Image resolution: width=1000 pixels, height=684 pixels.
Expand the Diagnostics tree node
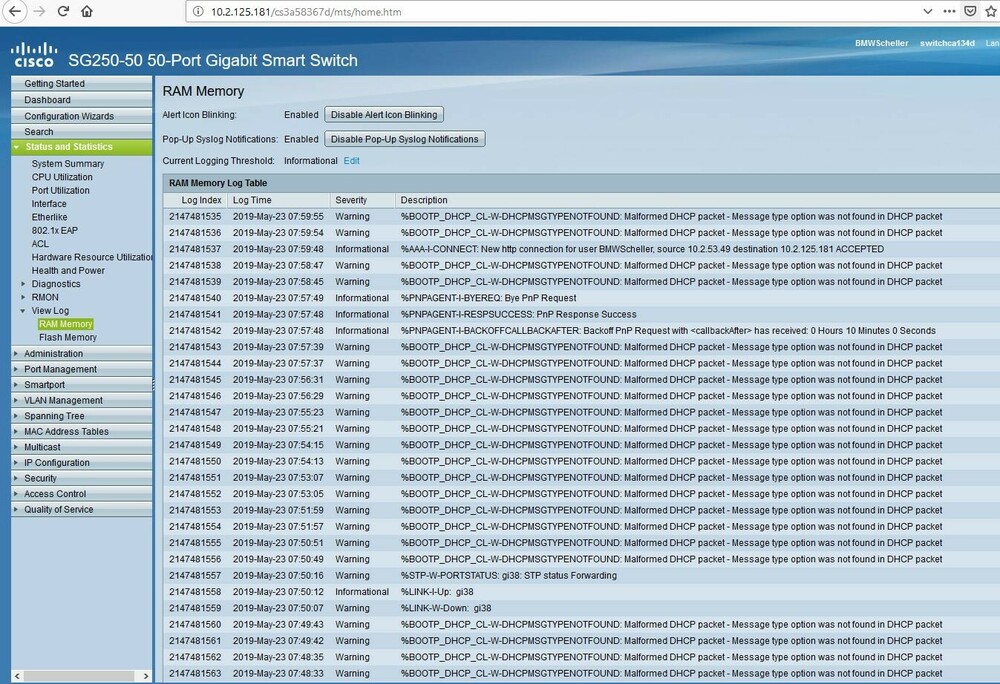pos(24,284)
